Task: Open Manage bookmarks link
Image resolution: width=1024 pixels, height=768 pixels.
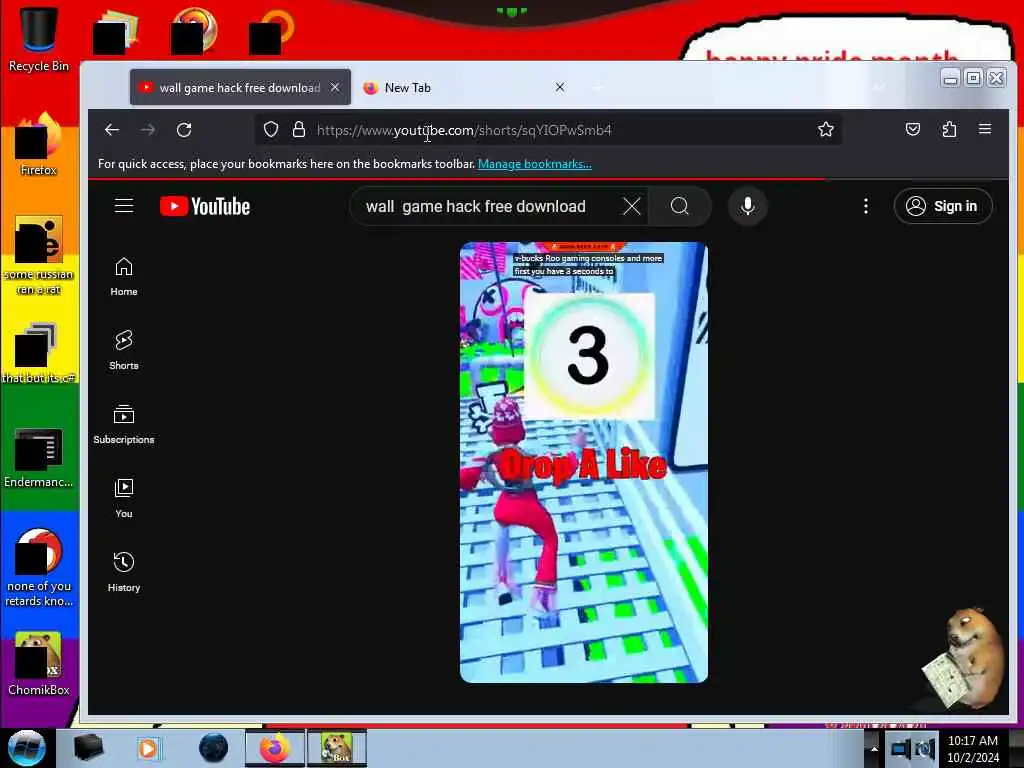Action: (535, 164)
